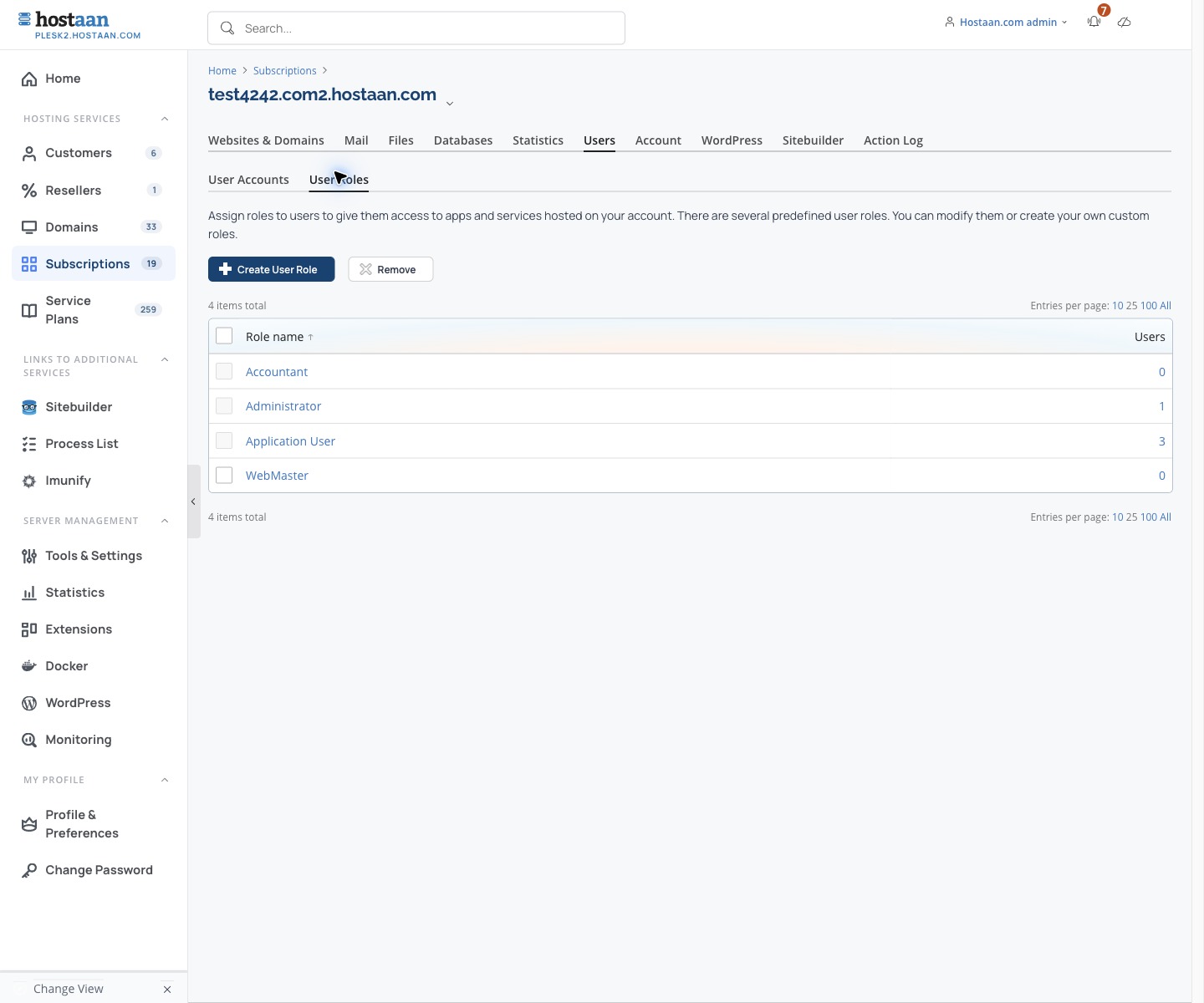Open the Accountant role link

pyautogui.click(x=277, y=372)
